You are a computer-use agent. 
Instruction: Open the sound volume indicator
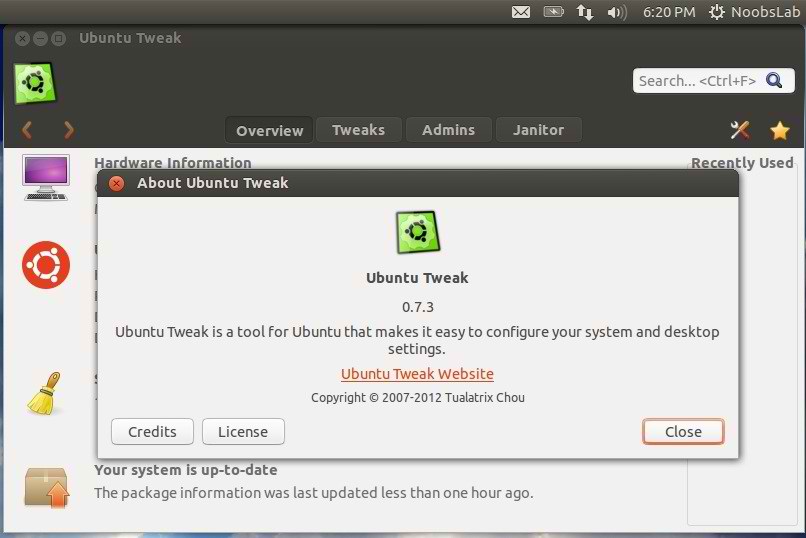coord(617,12)
